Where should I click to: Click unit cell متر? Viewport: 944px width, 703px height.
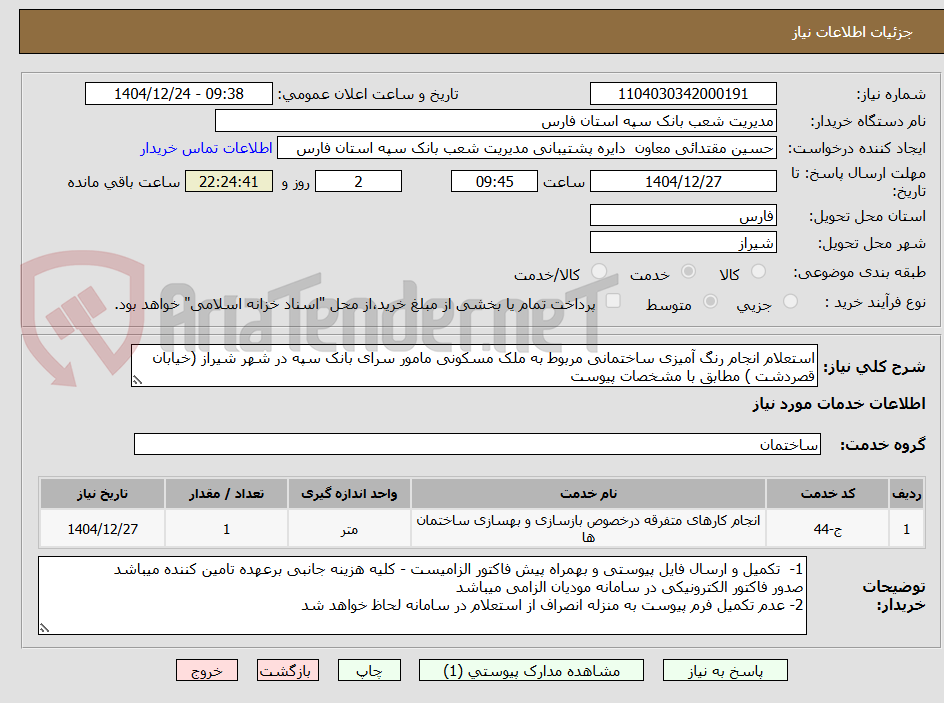[x=349, y=528]
